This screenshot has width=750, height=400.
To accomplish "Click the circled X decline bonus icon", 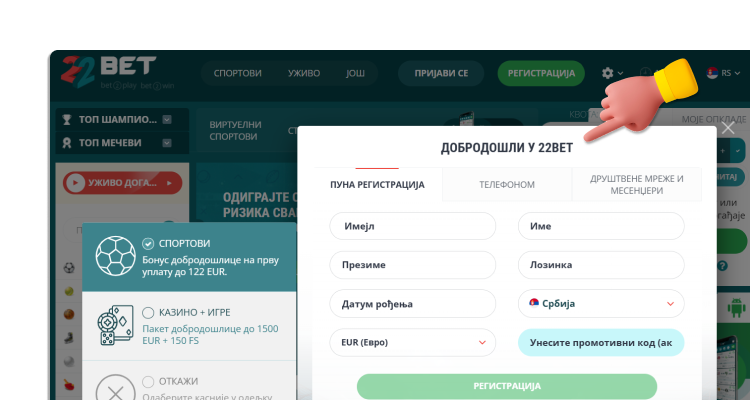I will point(115,391).
